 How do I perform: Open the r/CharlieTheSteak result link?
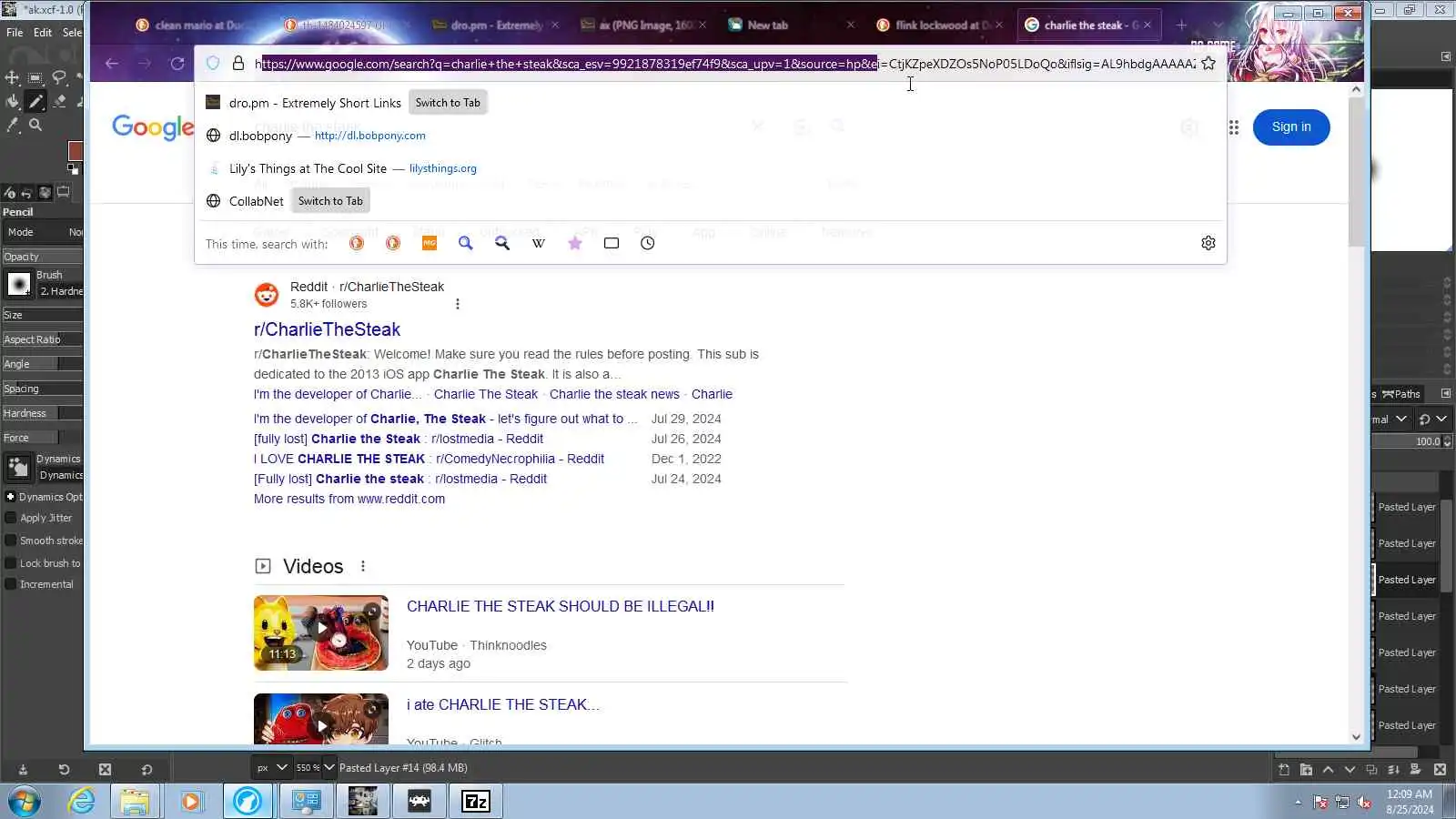(x=327, y=329)
